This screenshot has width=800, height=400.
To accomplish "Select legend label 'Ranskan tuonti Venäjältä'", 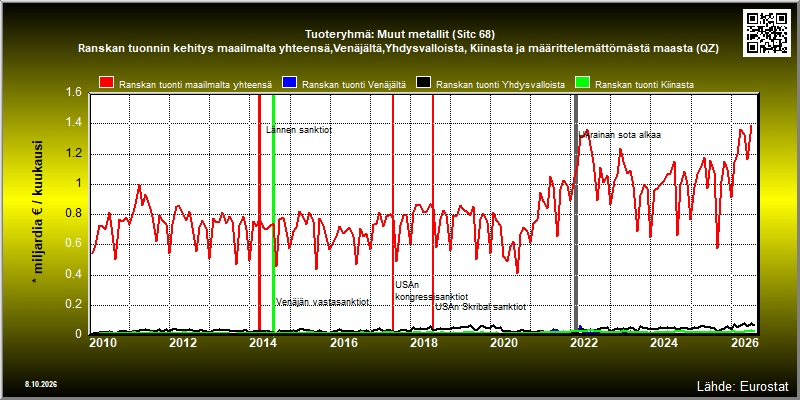I will tap(354, 85).
